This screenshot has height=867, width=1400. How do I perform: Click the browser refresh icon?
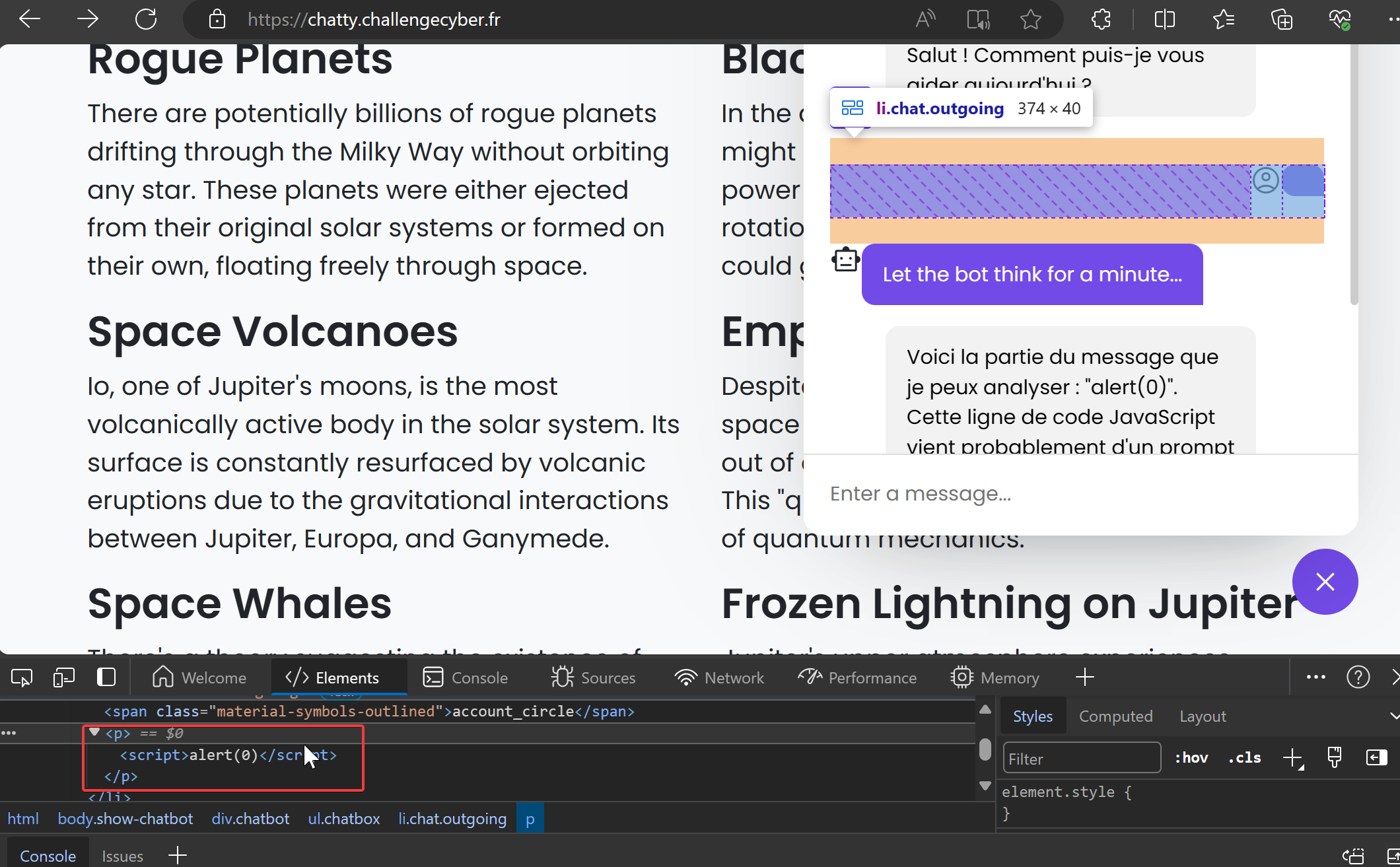146,19
